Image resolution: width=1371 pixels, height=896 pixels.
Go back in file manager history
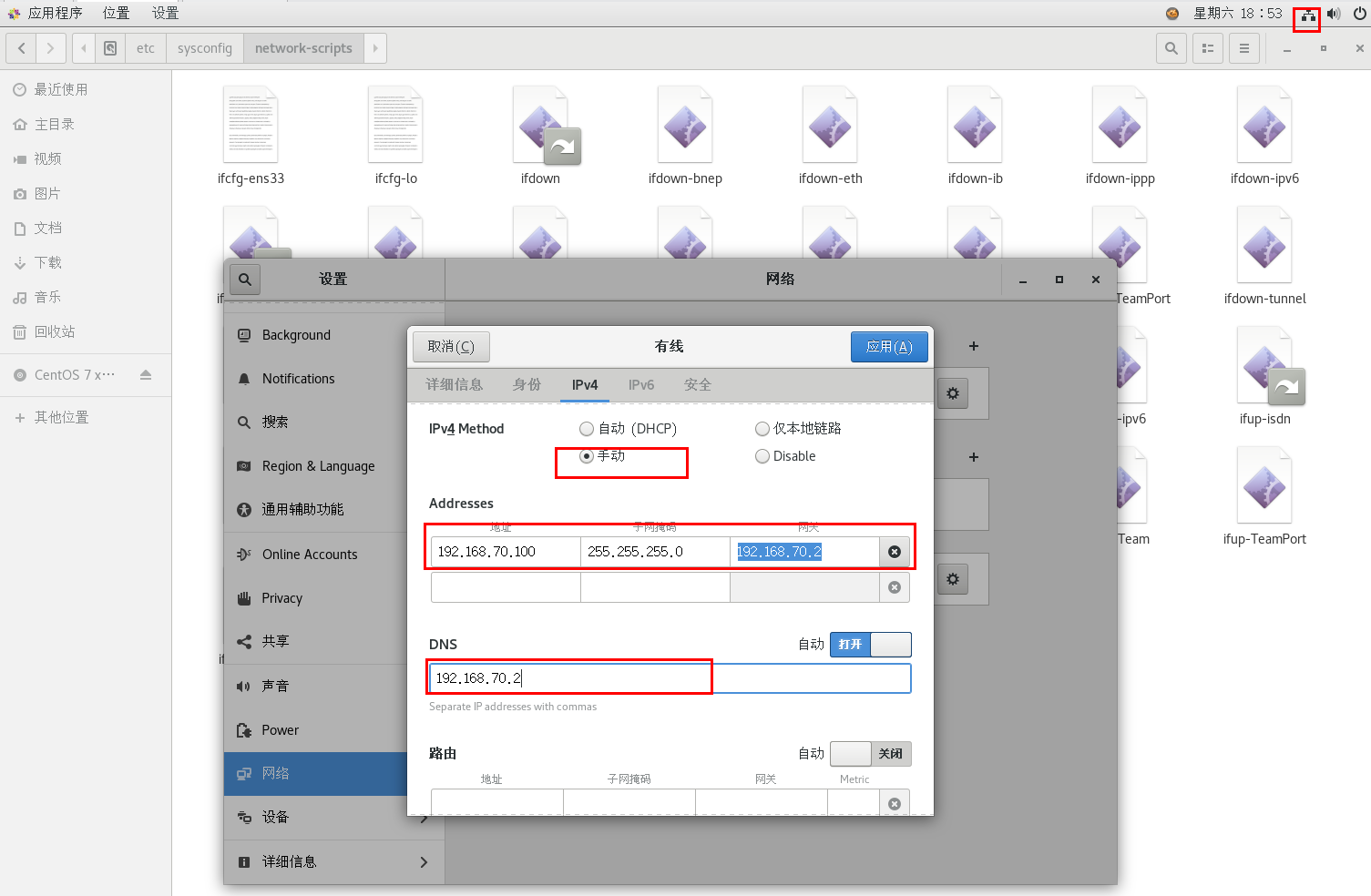point(22,48)
